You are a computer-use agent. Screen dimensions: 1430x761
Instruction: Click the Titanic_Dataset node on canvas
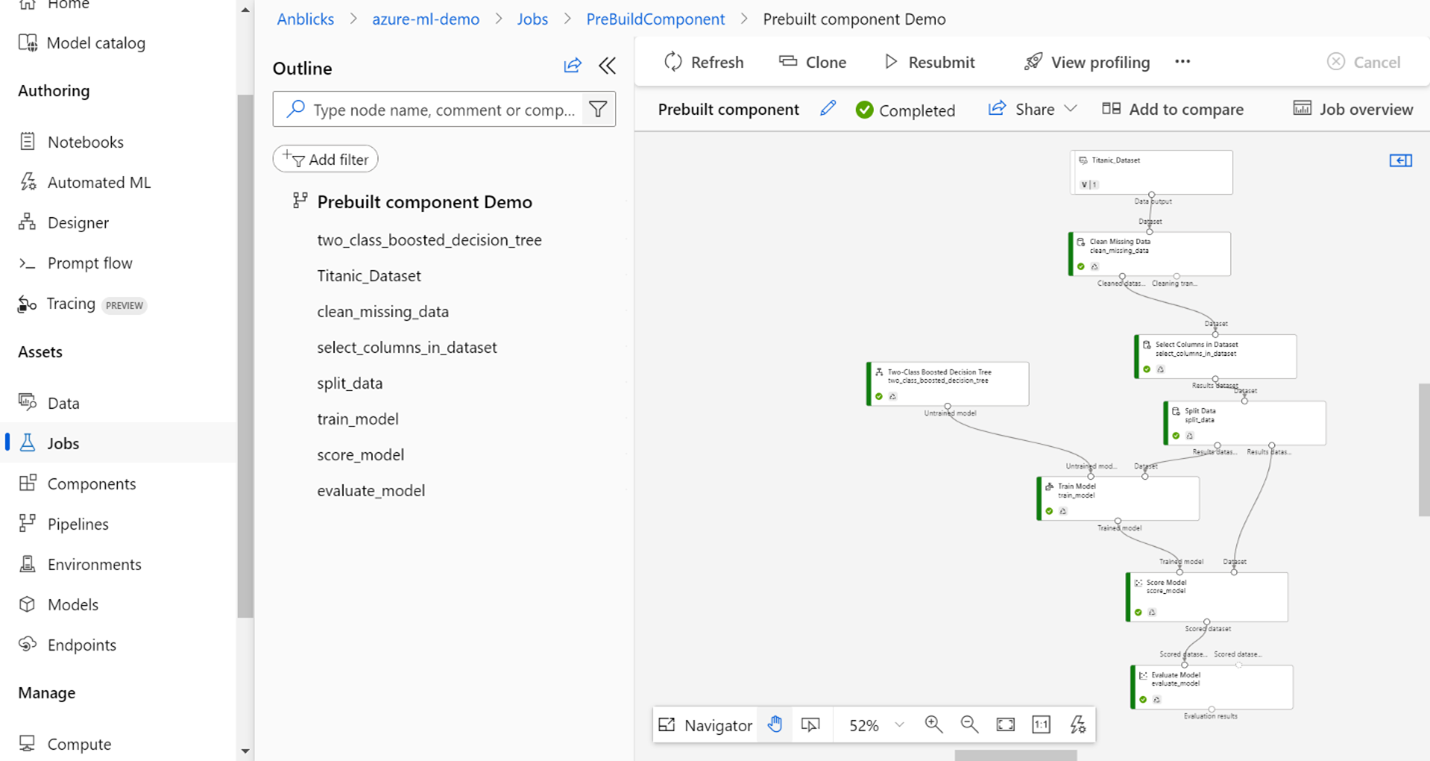click(x=1151, y=172)
